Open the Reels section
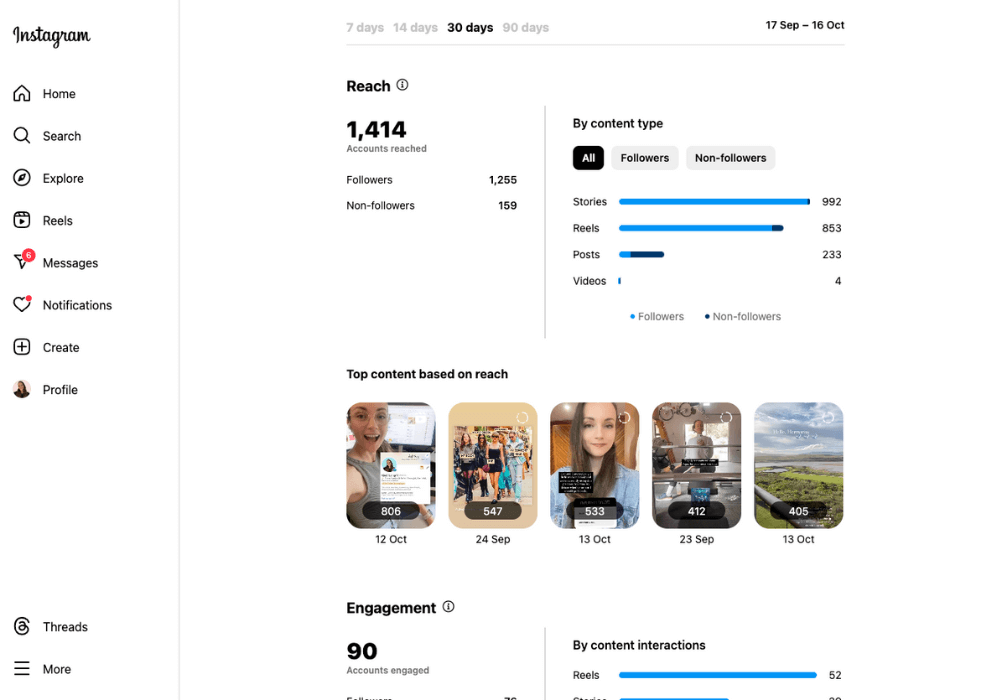The width and height of the screenshot is (1000, 700). [x=59, y=220]
